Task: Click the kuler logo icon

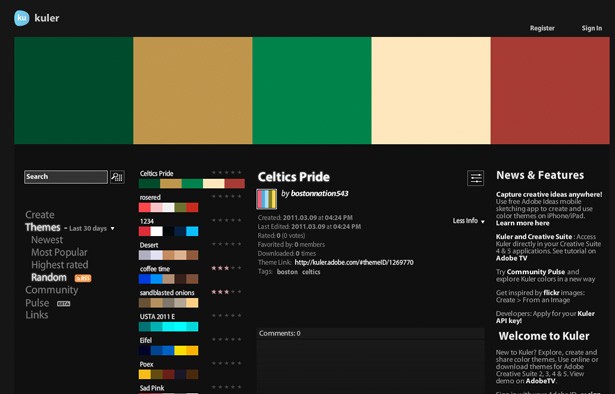Action: click(22, 18)
